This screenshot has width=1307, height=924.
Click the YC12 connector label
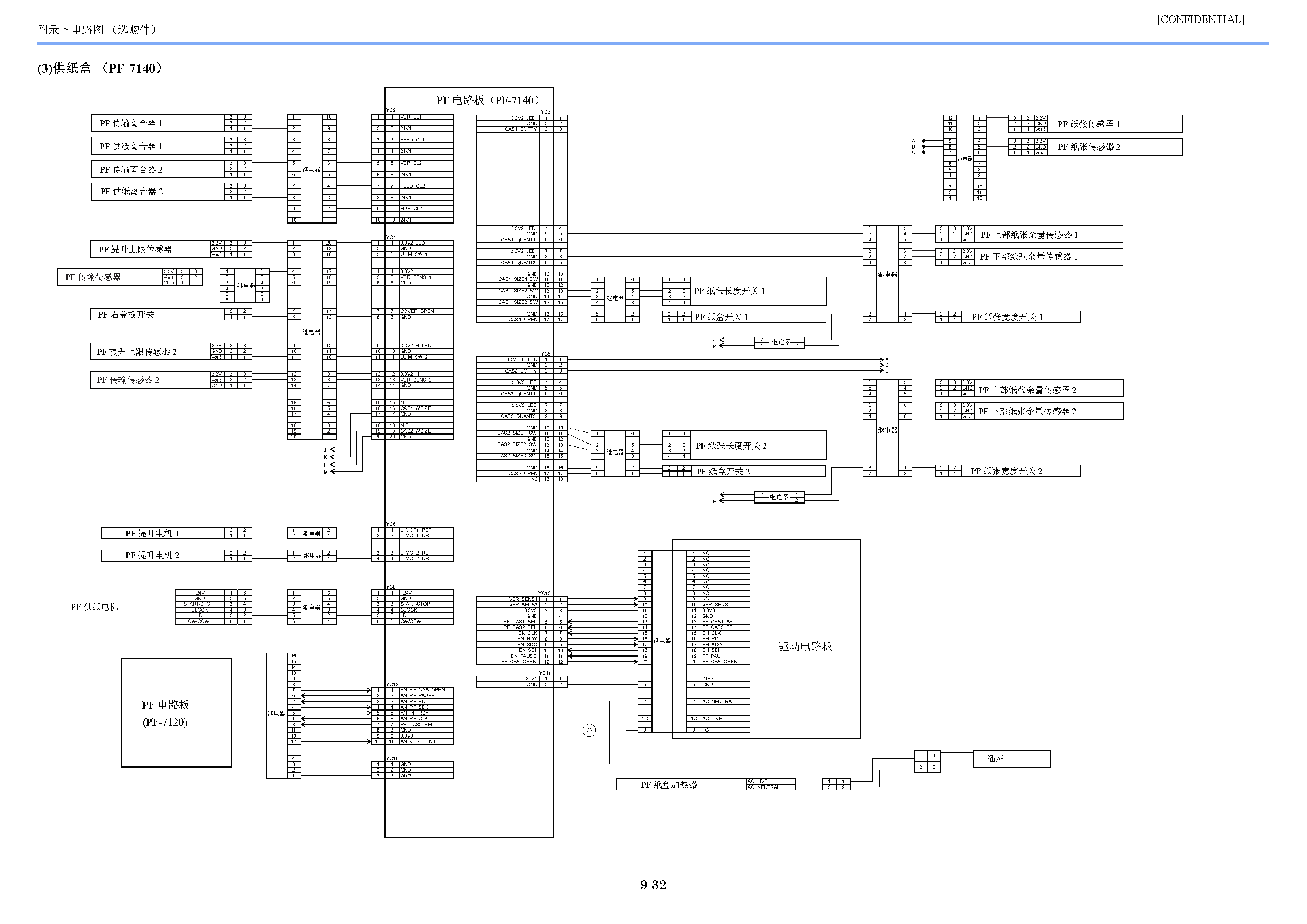(545, 593)
